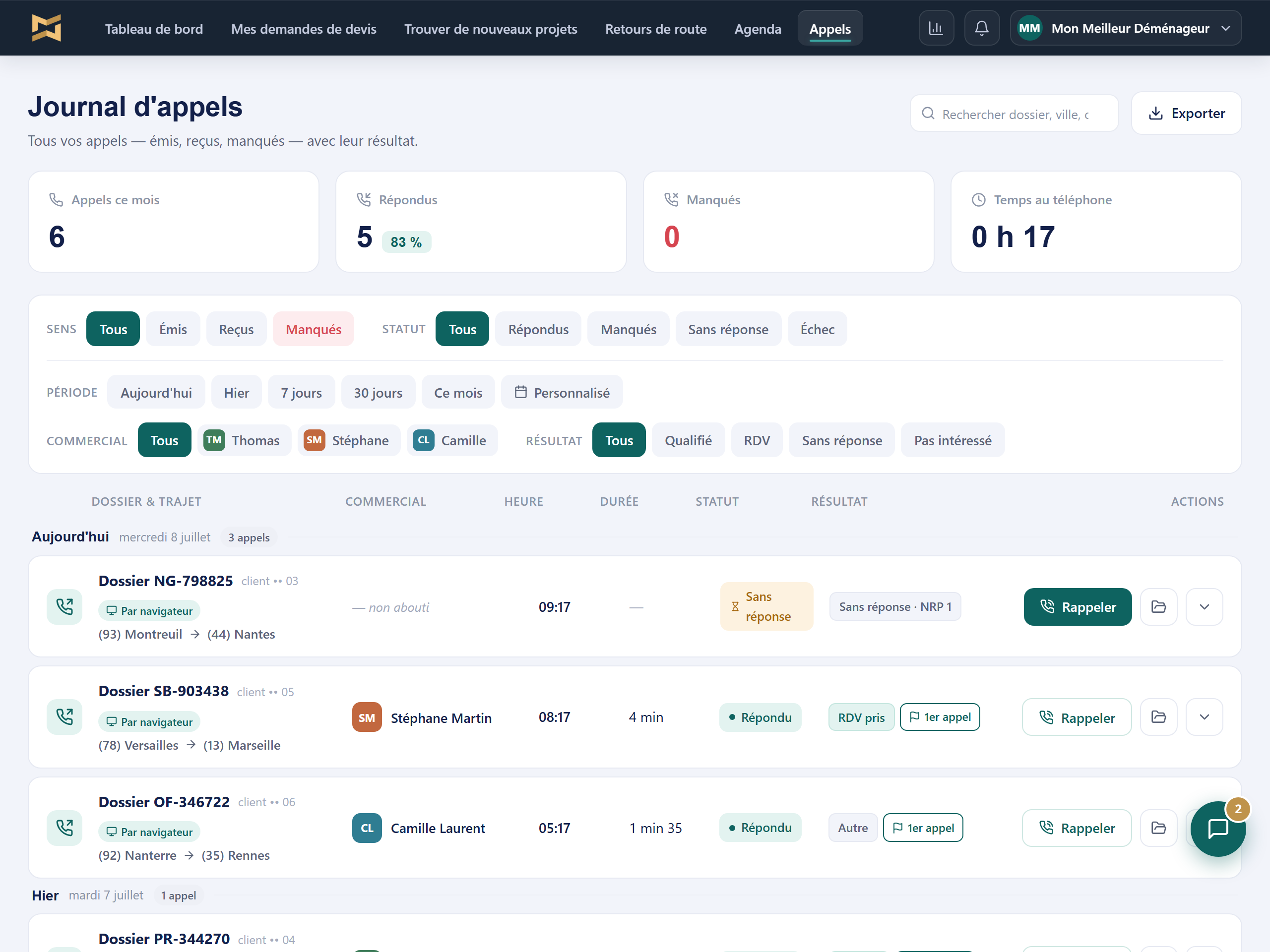Image resolution: width=1270 pixels, height=952 pixels.
Task: Filter Résultat by Pas intéressé
Action: point(952,440)
